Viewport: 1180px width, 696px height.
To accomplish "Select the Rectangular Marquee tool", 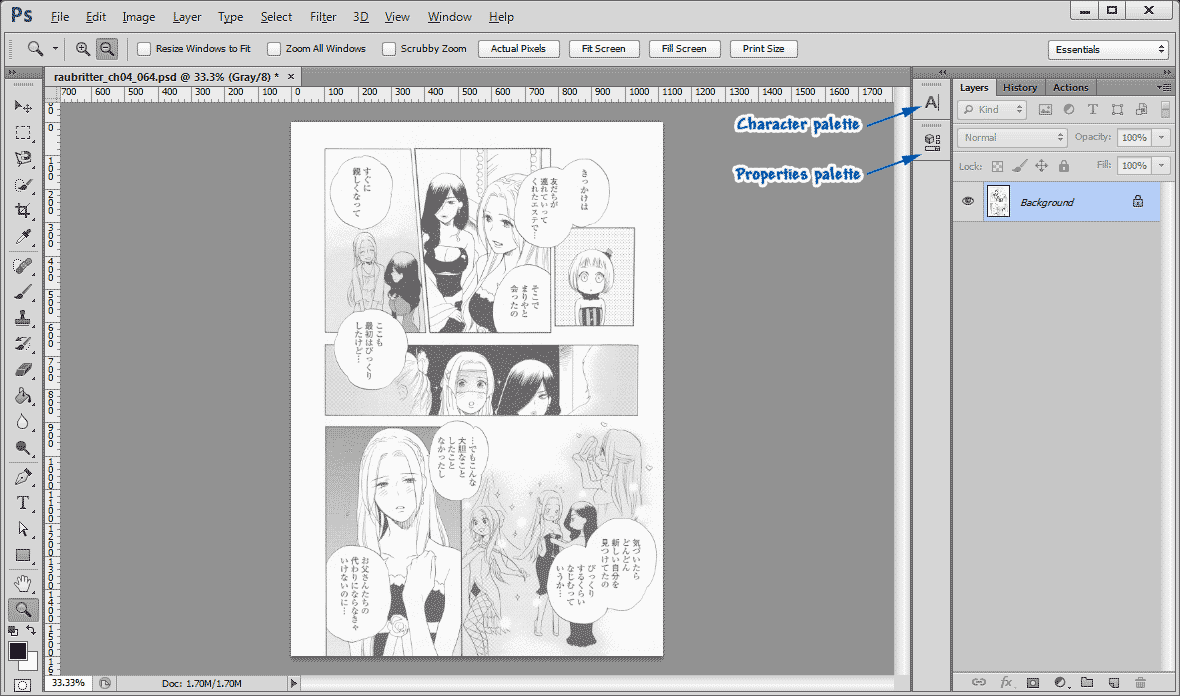I will (x=23, y=132).
